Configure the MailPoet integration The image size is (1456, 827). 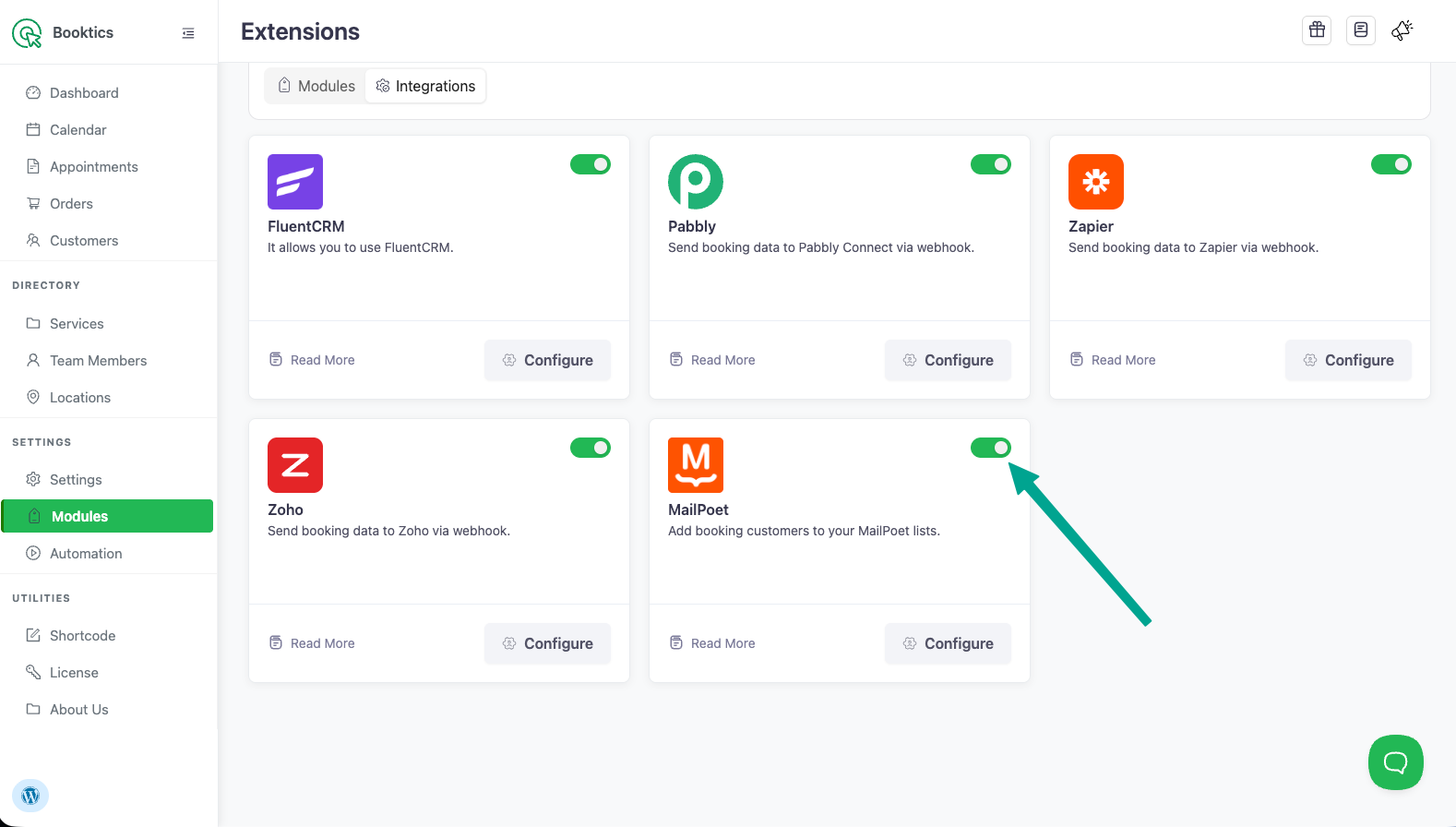coord(948,643)
